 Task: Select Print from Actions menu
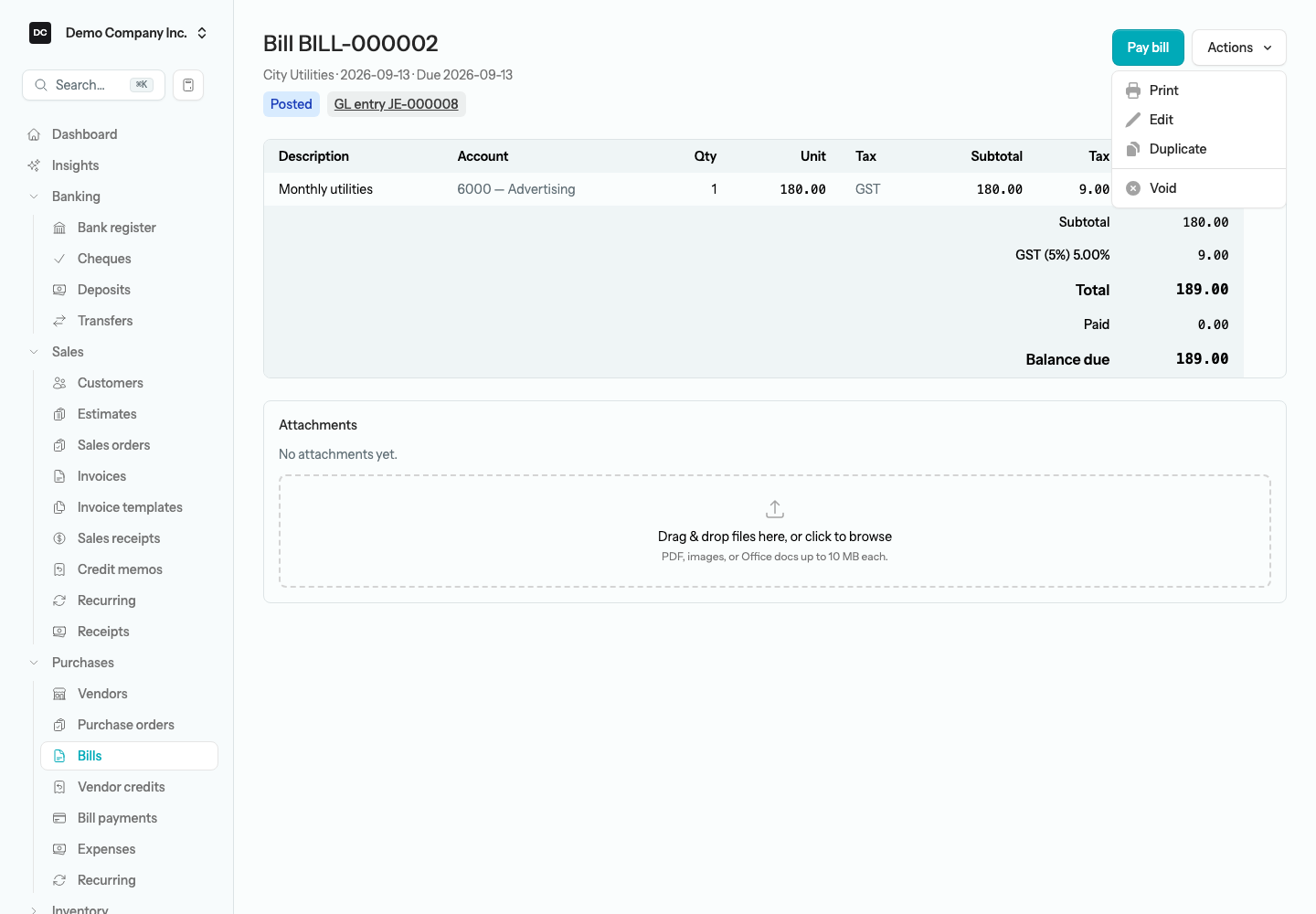click(x=1199, y=90)
